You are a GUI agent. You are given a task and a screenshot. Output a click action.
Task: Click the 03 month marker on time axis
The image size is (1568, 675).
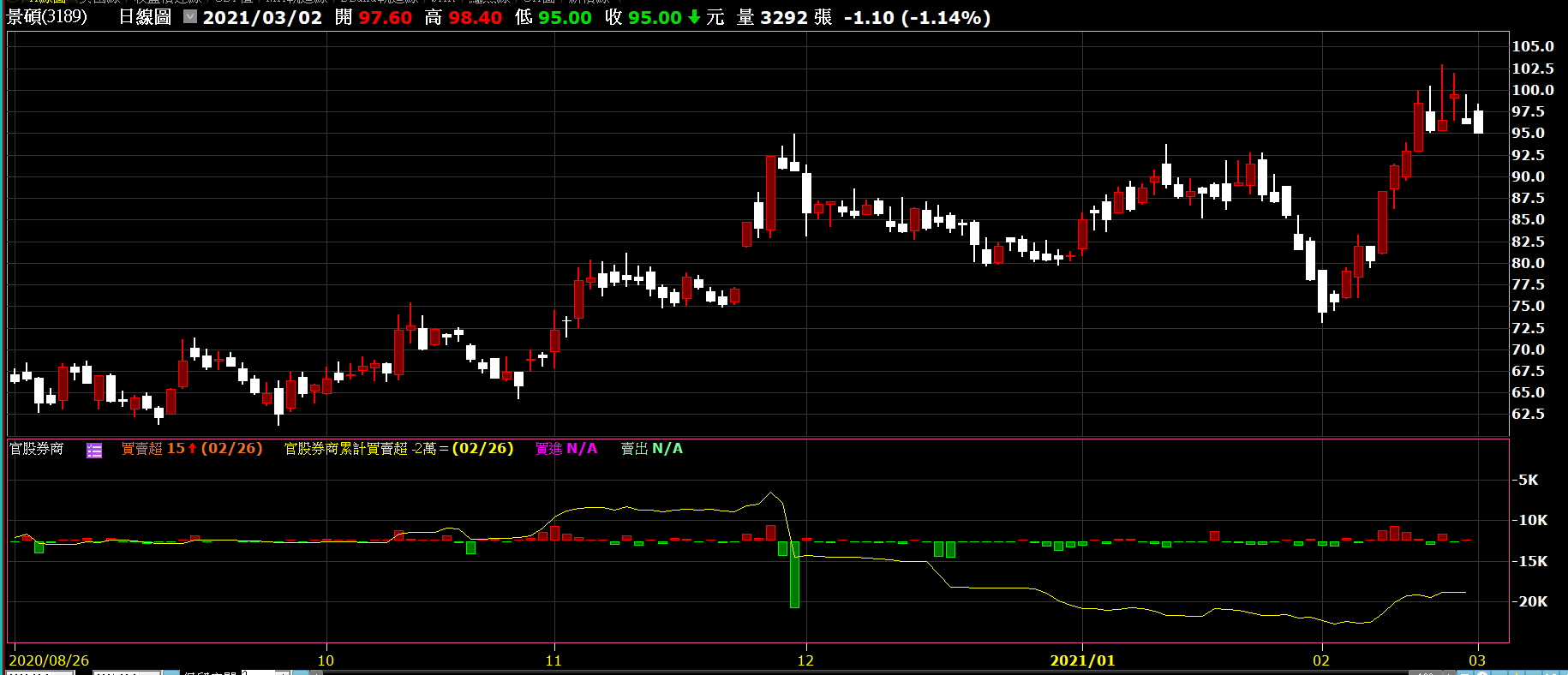(x=1476, y=660)
